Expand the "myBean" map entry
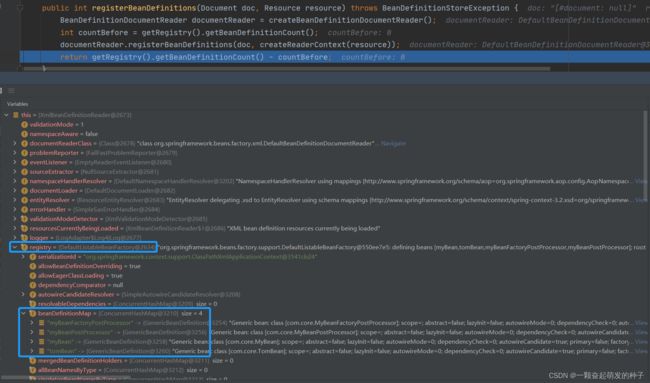 click(x=32, y=342)
